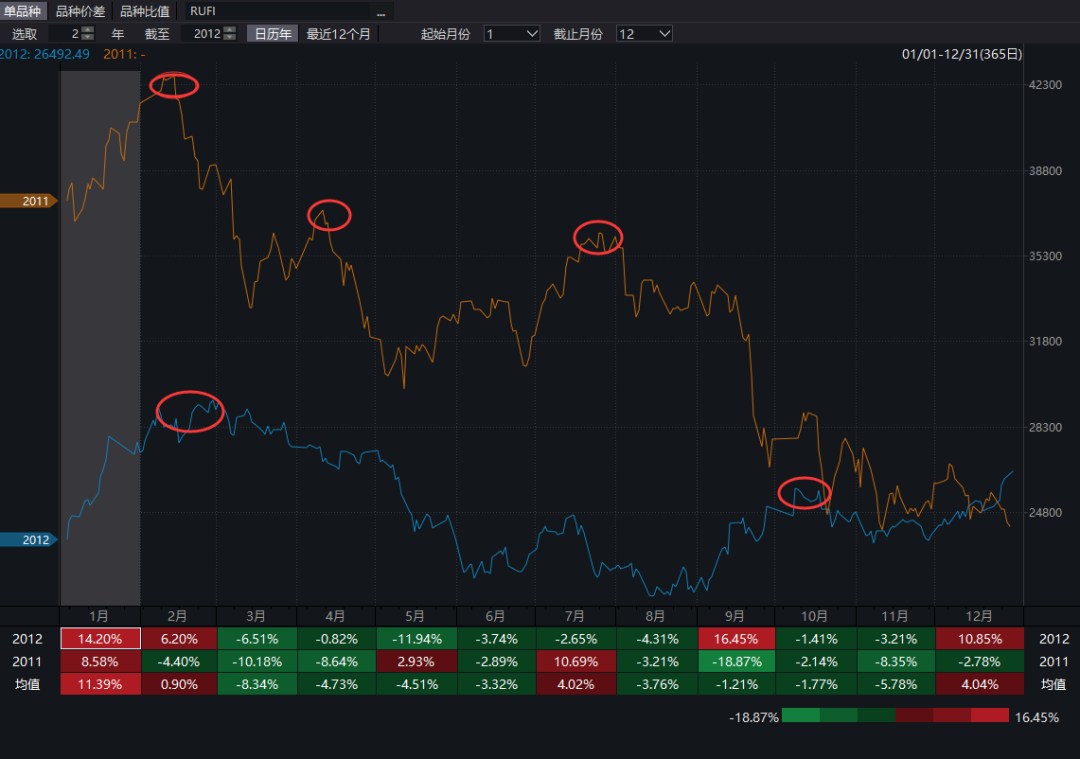Open the 起始月份 start month dropdown
Screen dimensions: 1080x759
point(511,34)
